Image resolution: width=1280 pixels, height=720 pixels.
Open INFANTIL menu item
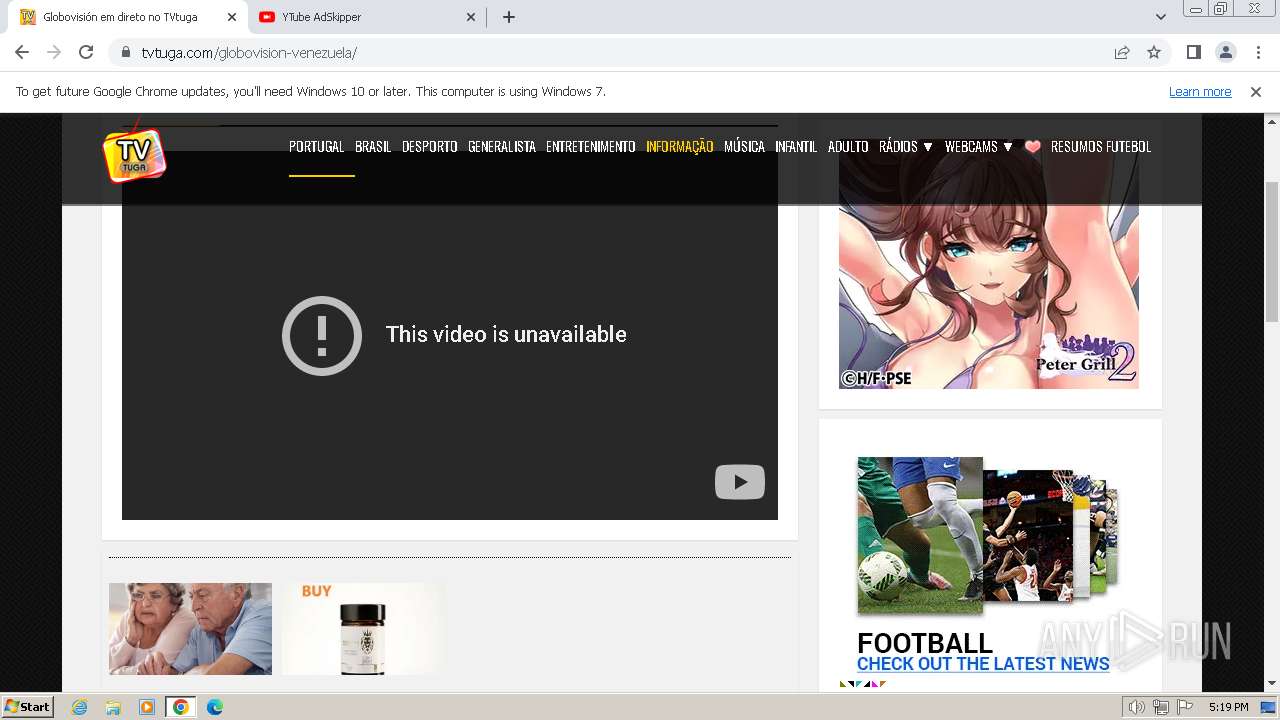pos(796,146)
